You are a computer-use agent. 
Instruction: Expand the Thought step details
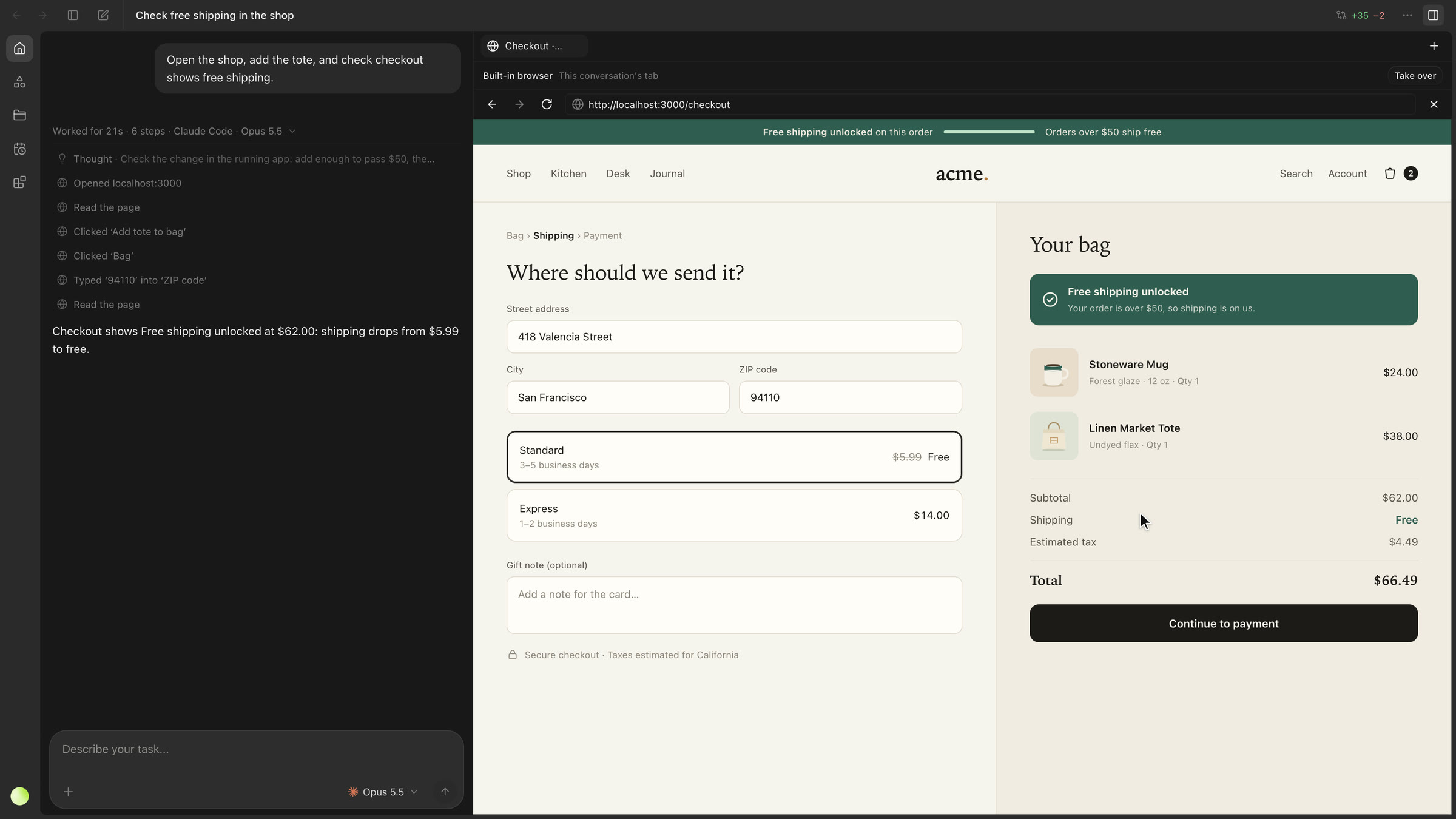246,159
